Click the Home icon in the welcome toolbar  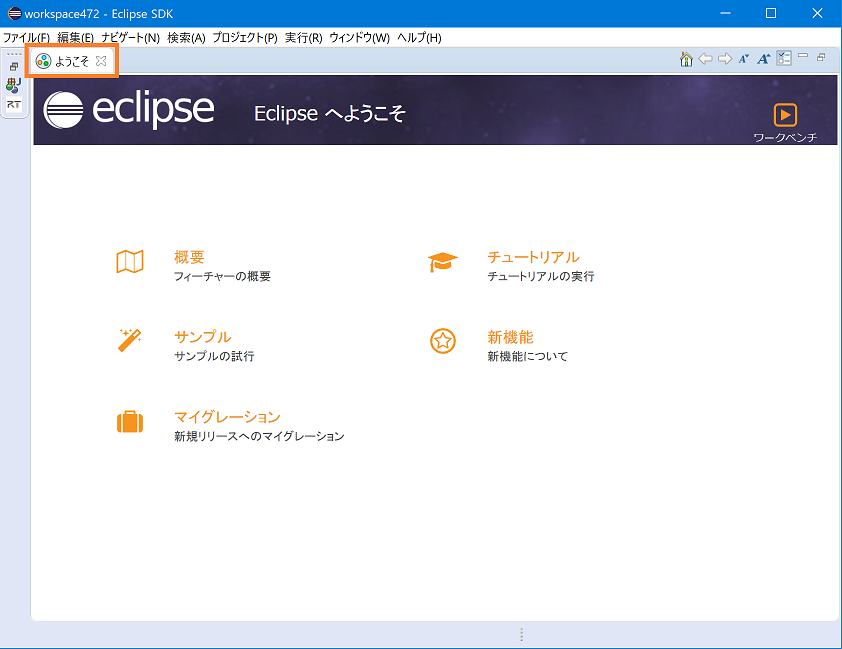pos(686,59)
